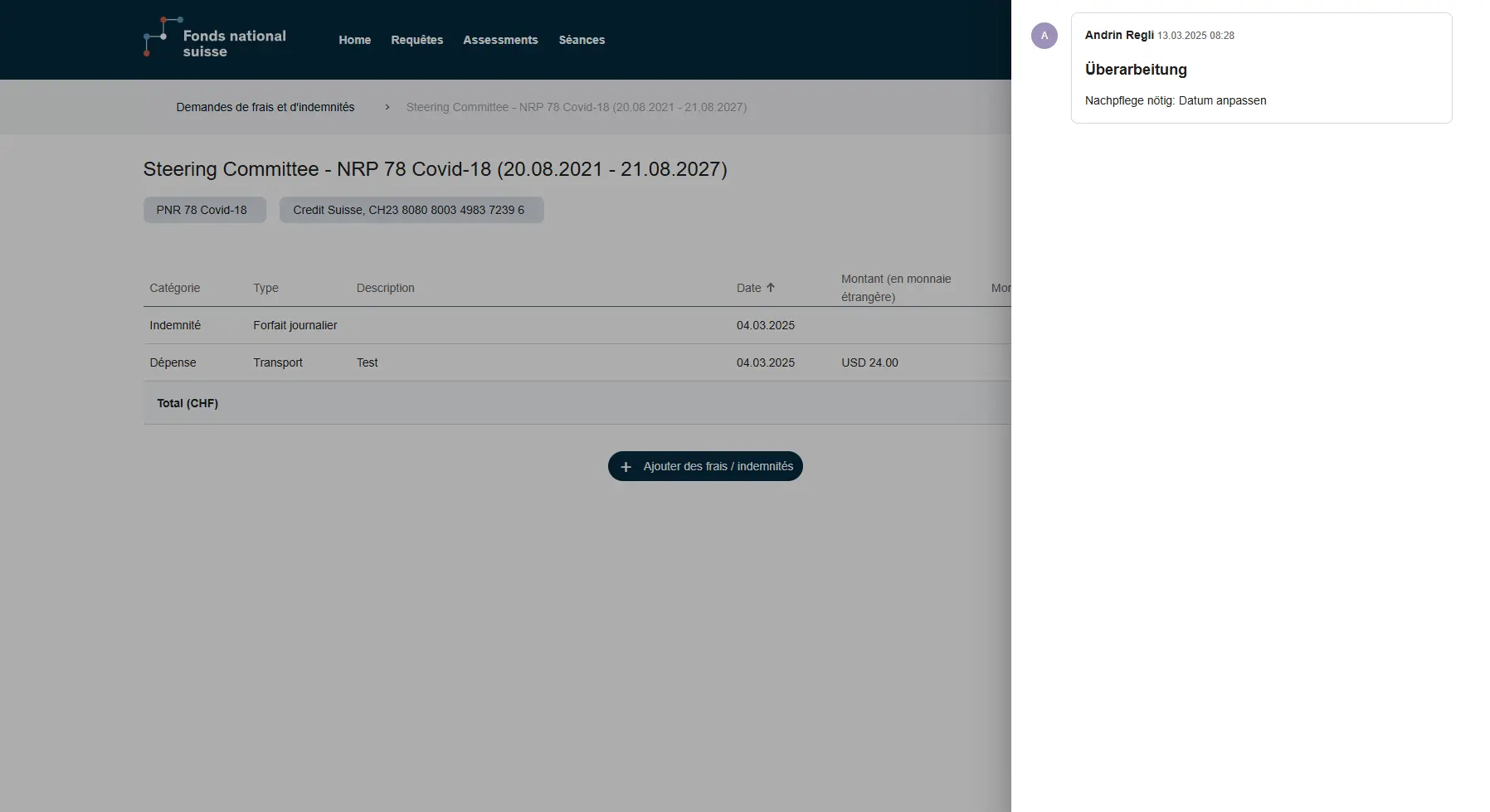Click the breadcrumb chevron separator
Image resolution: width=1490 pixels, height=812 pixels.
387,107
